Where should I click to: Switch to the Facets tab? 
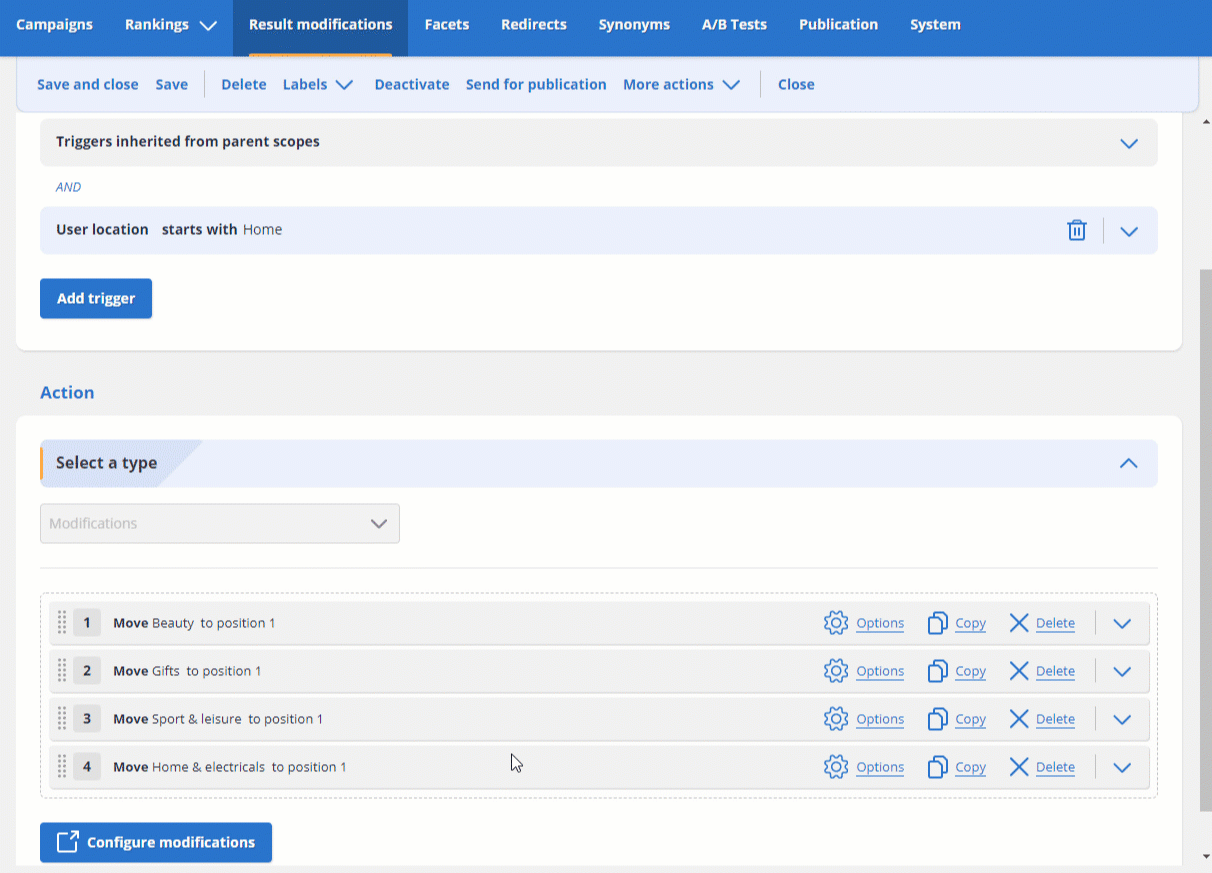click(x=446, y=25)
